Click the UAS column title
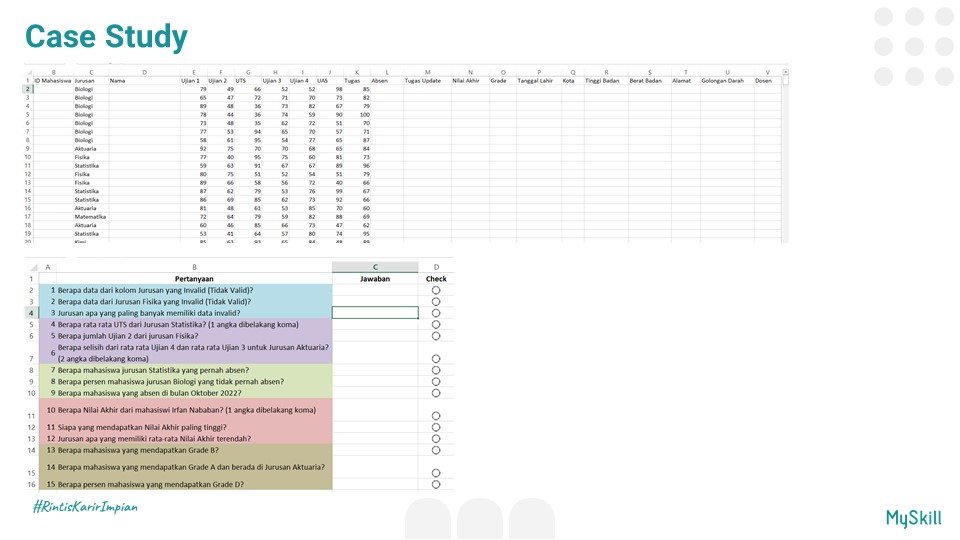Image resolution: width=960 pixels, height=540 pixels. (323, 81)
